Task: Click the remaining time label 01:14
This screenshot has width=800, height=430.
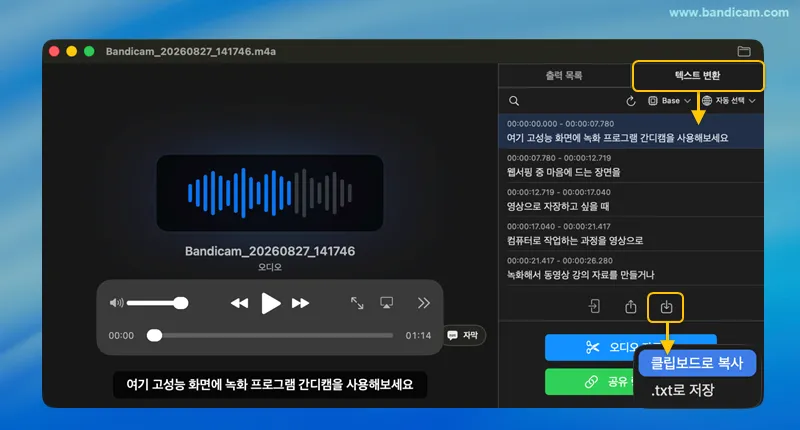Action: pos(418,336)
